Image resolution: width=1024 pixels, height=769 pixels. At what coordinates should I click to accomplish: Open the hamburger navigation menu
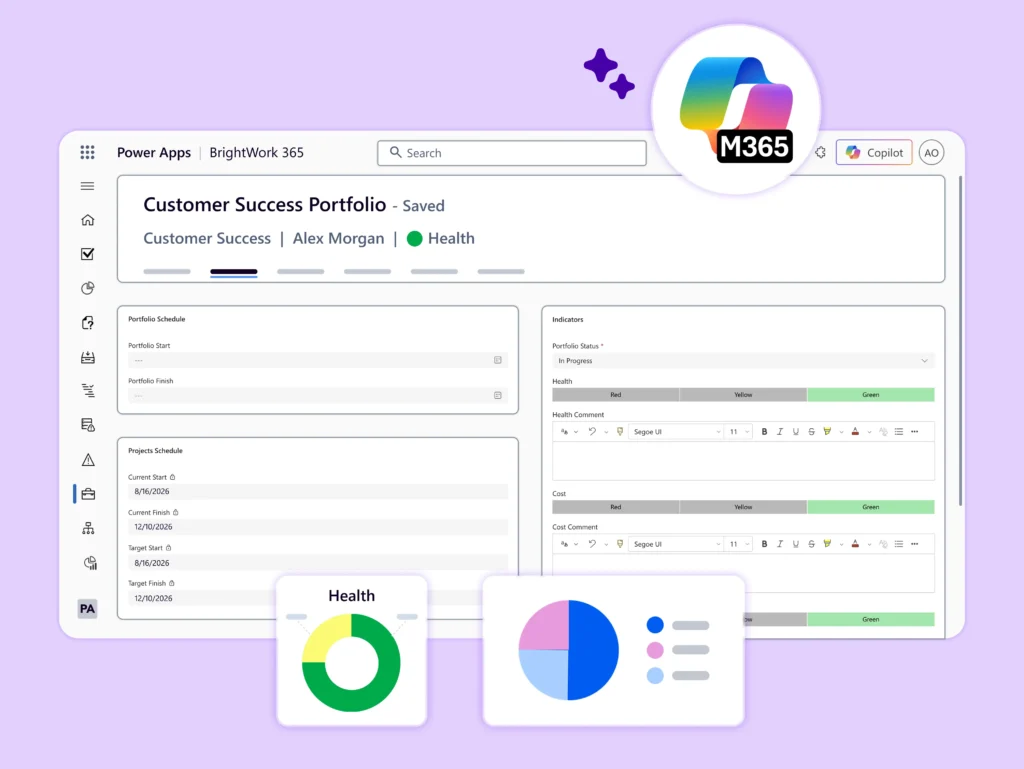87,185
